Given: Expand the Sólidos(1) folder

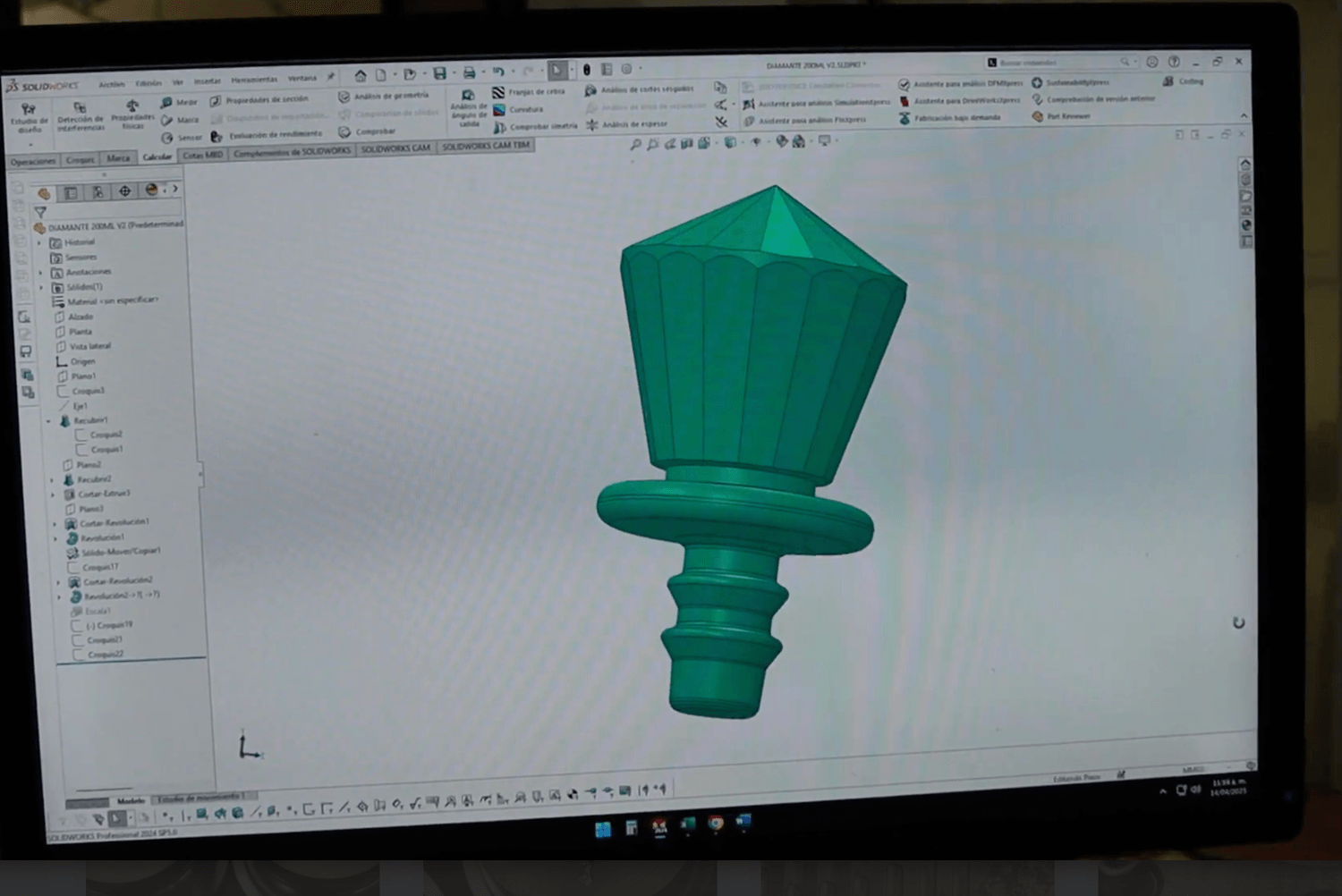Looking at the screenshot, I should click(x=41, y=287).
